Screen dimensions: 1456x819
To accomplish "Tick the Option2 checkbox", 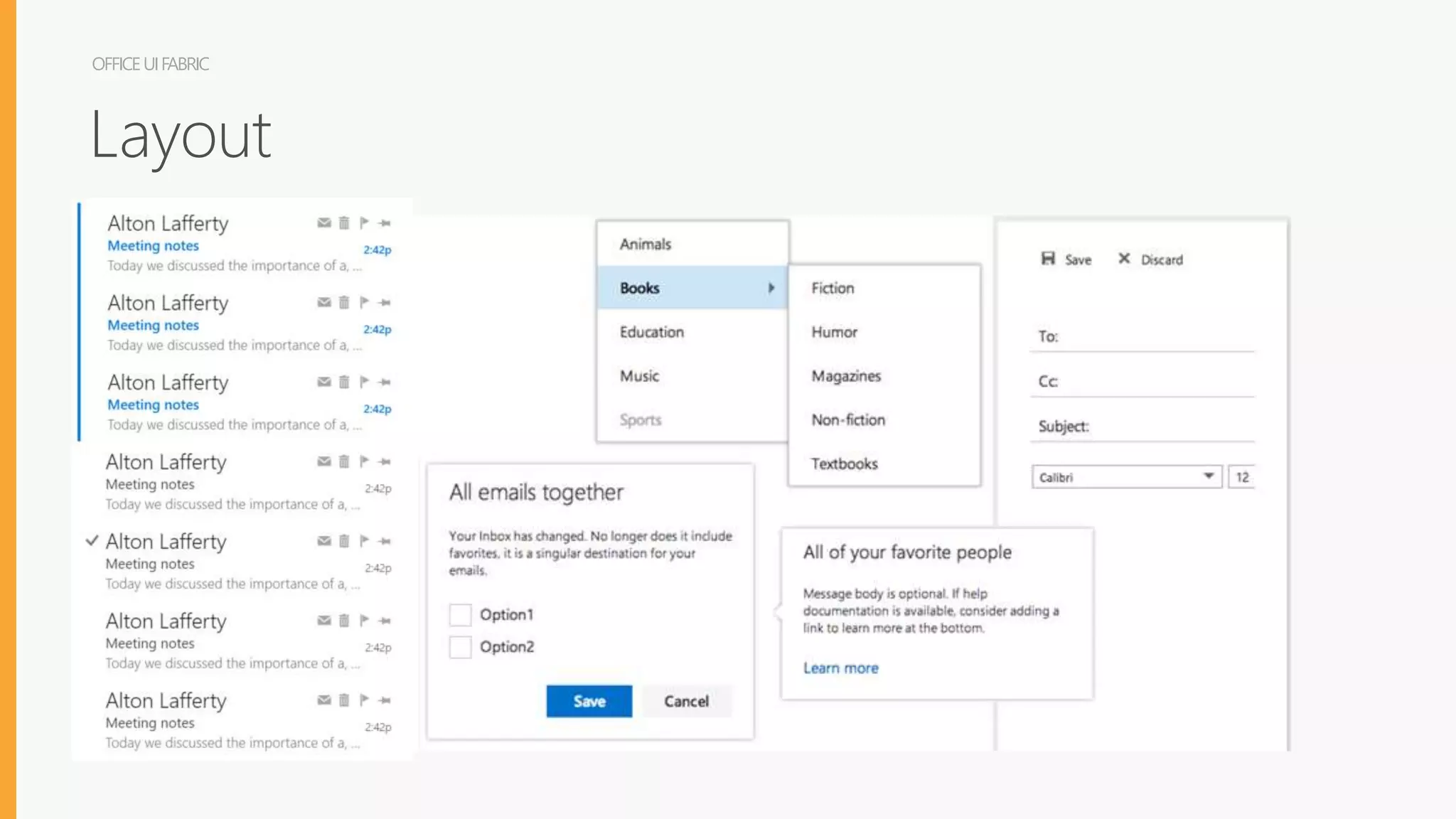I will 460,647.
